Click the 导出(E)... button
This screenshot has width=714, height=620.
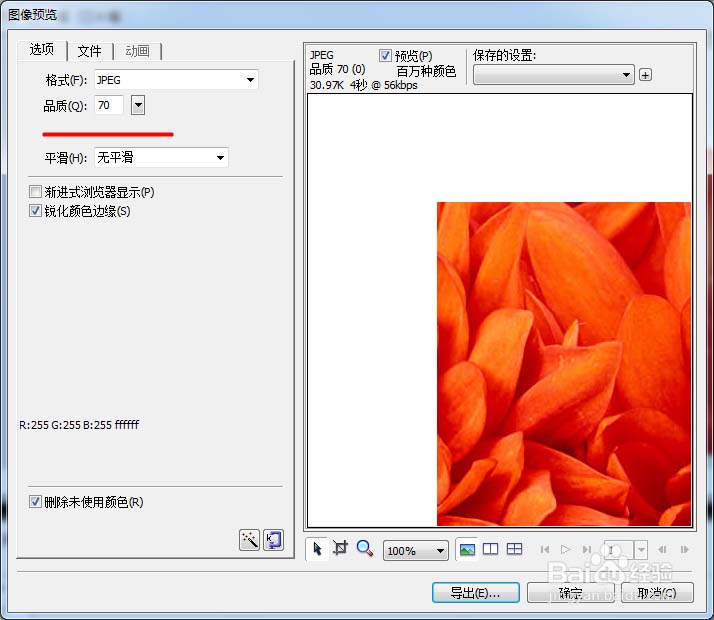[x=475, y=593]
